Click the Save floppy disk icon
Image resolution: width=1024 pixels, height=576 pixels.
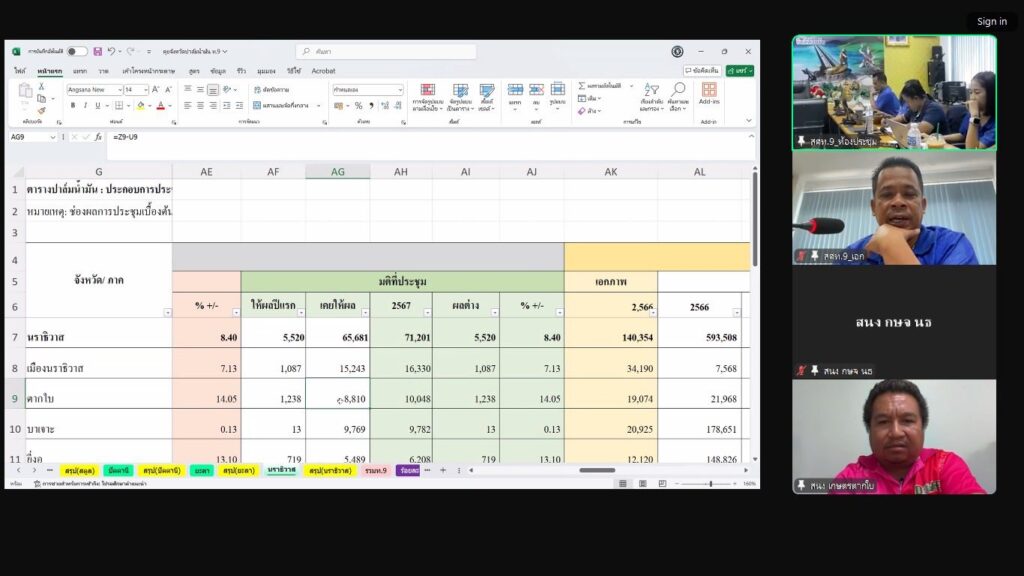(x=98, y=51)
